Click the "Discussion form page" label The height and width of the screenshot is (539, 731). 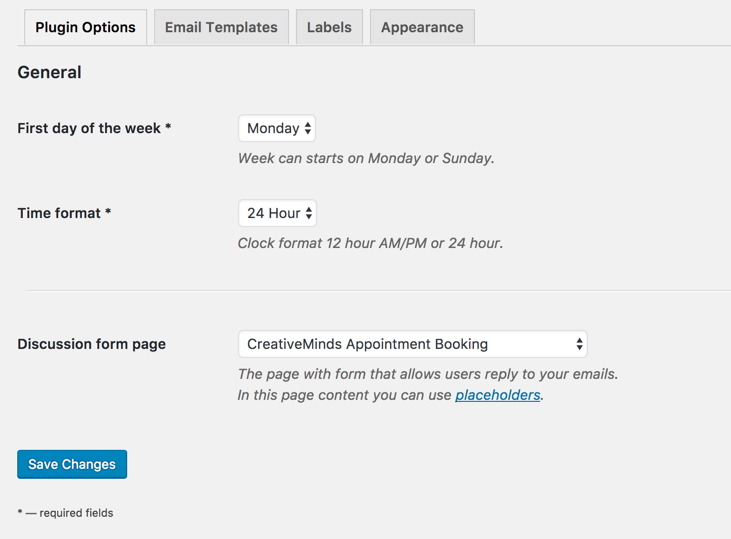click(x=92, y=344)
